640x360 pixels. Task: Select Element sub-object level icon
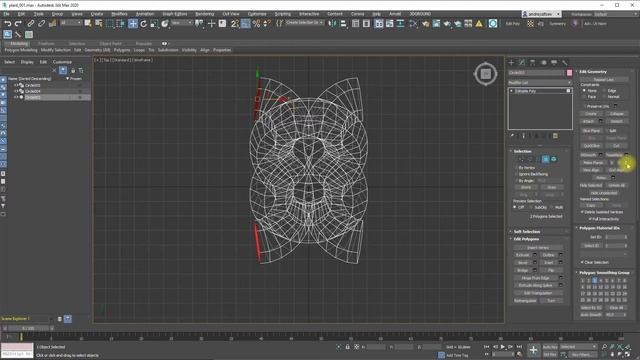554,159
